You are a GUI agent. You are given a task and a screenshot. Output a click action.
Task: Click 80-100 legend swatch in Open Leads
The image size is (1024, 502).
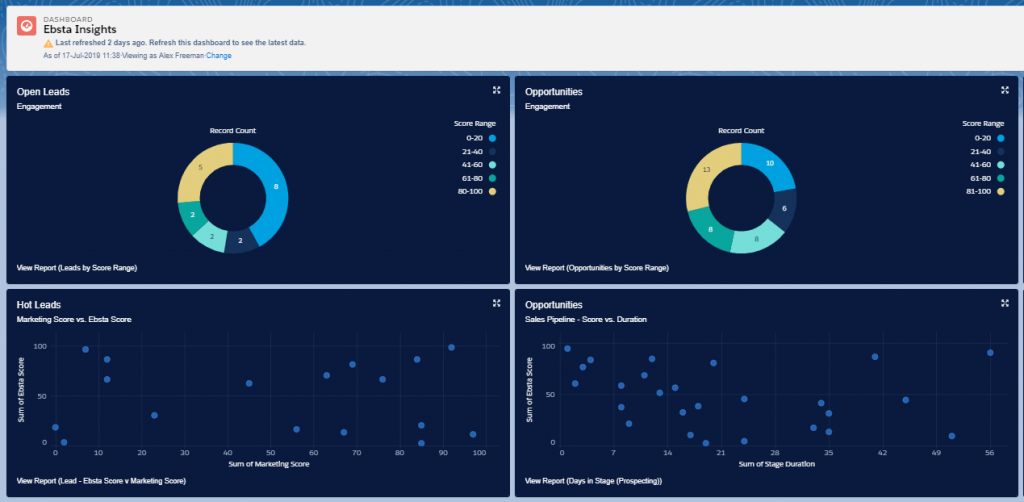click(493, 191)
